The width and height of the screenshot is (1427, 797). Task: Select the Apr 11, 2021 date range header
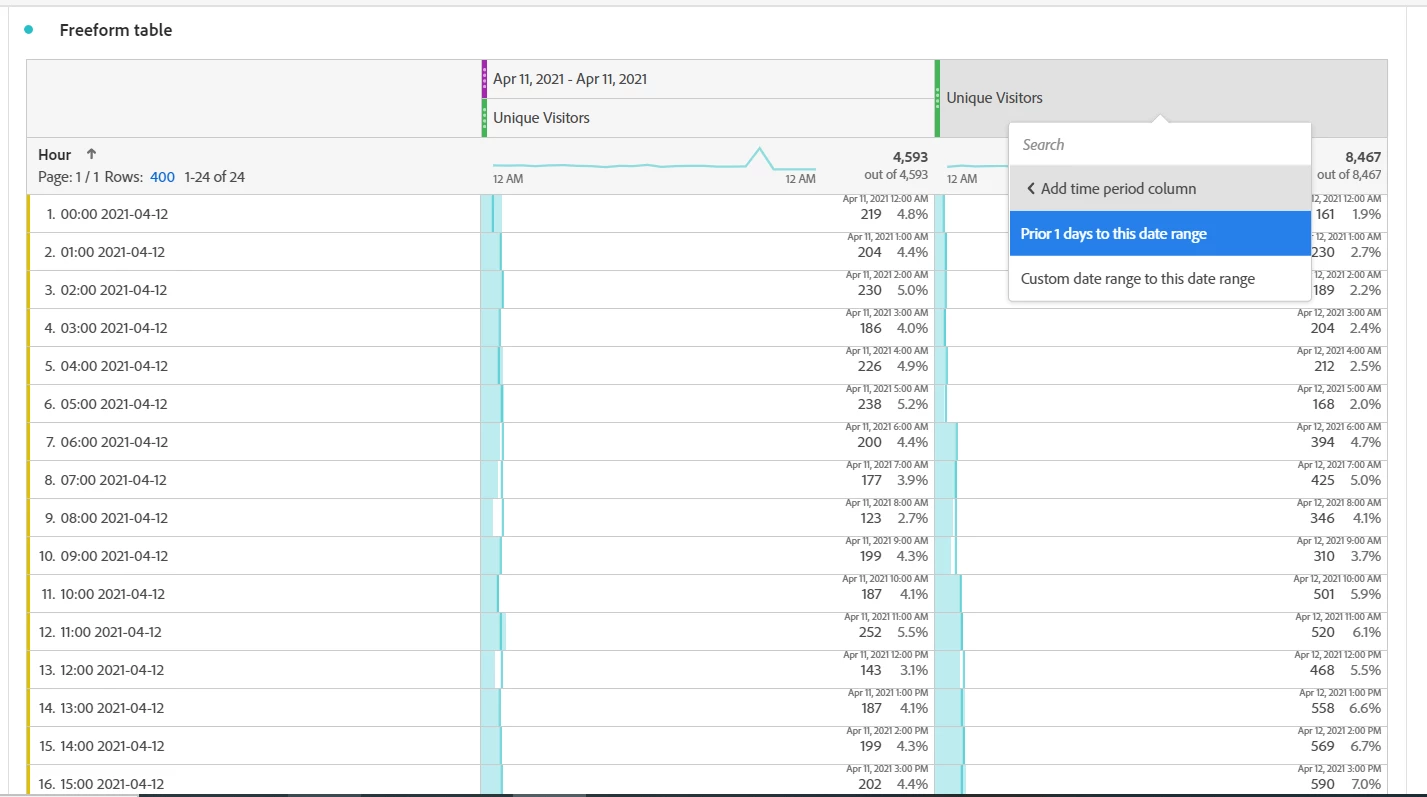click(570, 79)
